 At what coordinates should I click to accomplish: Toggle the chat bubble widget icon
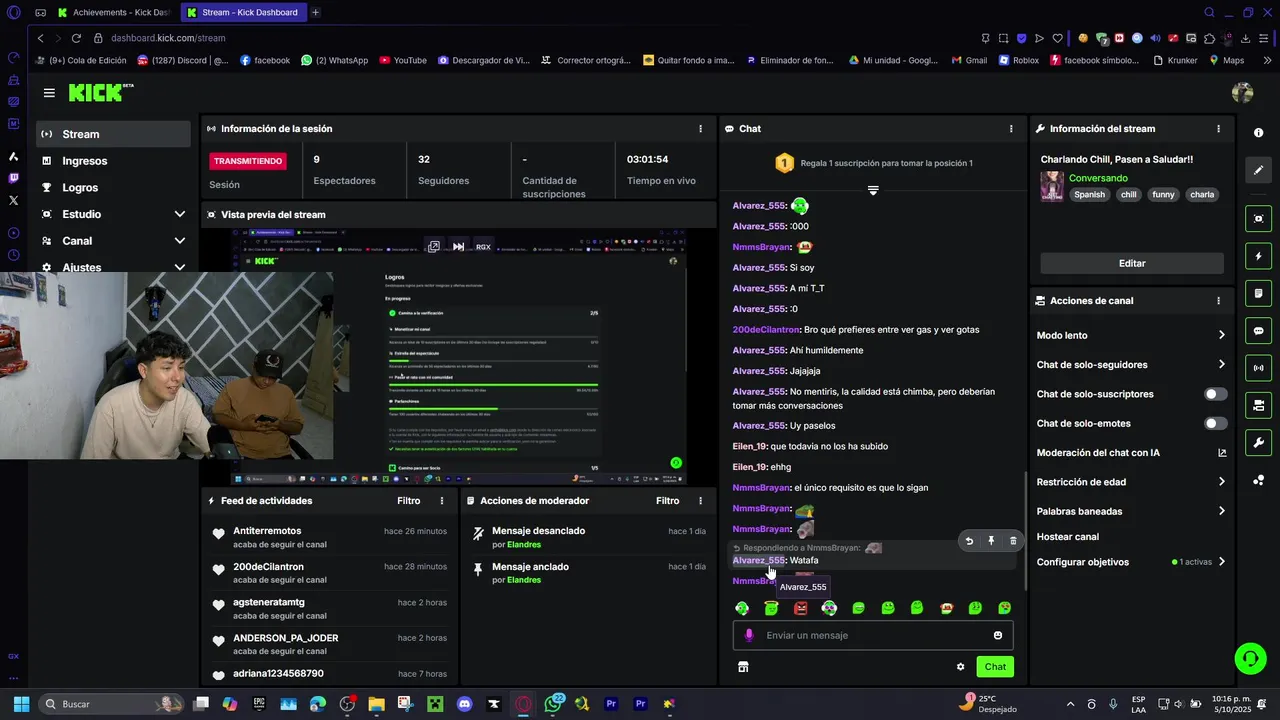point(1258,331)
